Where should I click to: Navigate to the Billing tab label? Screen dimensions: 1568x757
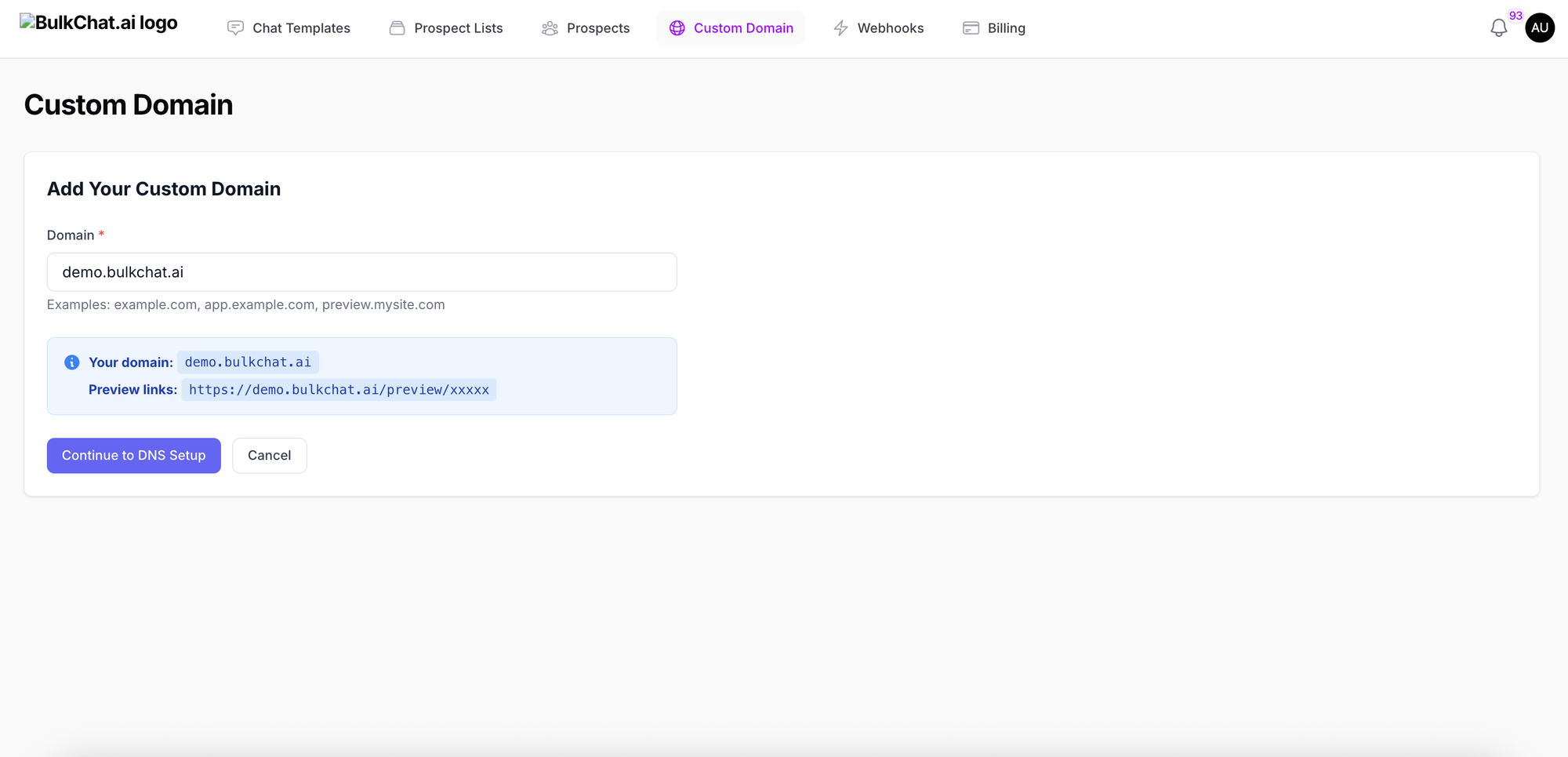tap(1006, 28)
